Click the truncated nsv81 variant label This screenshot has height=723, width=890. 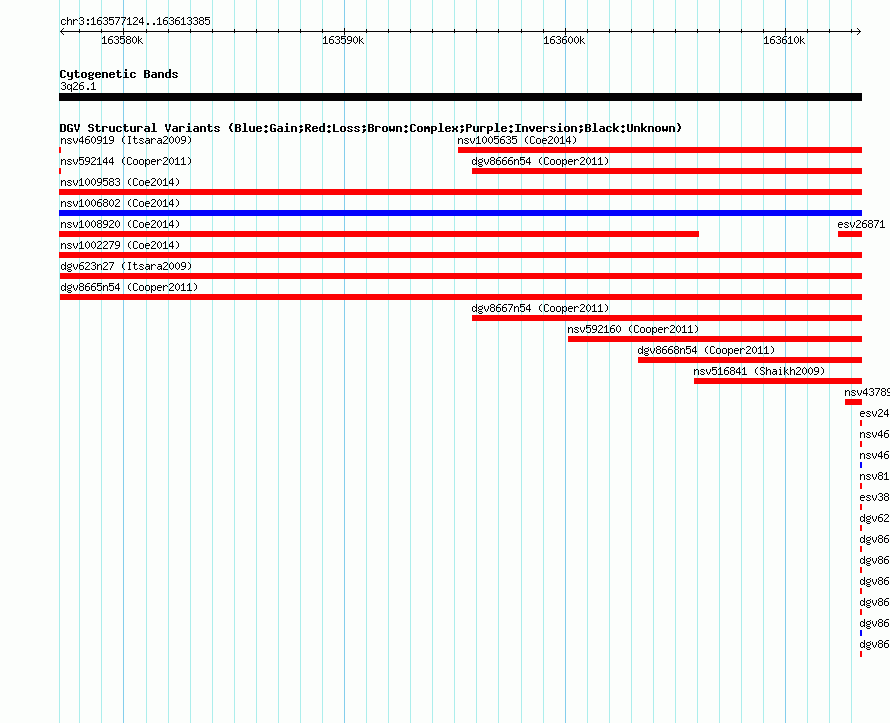click(874, 476)
